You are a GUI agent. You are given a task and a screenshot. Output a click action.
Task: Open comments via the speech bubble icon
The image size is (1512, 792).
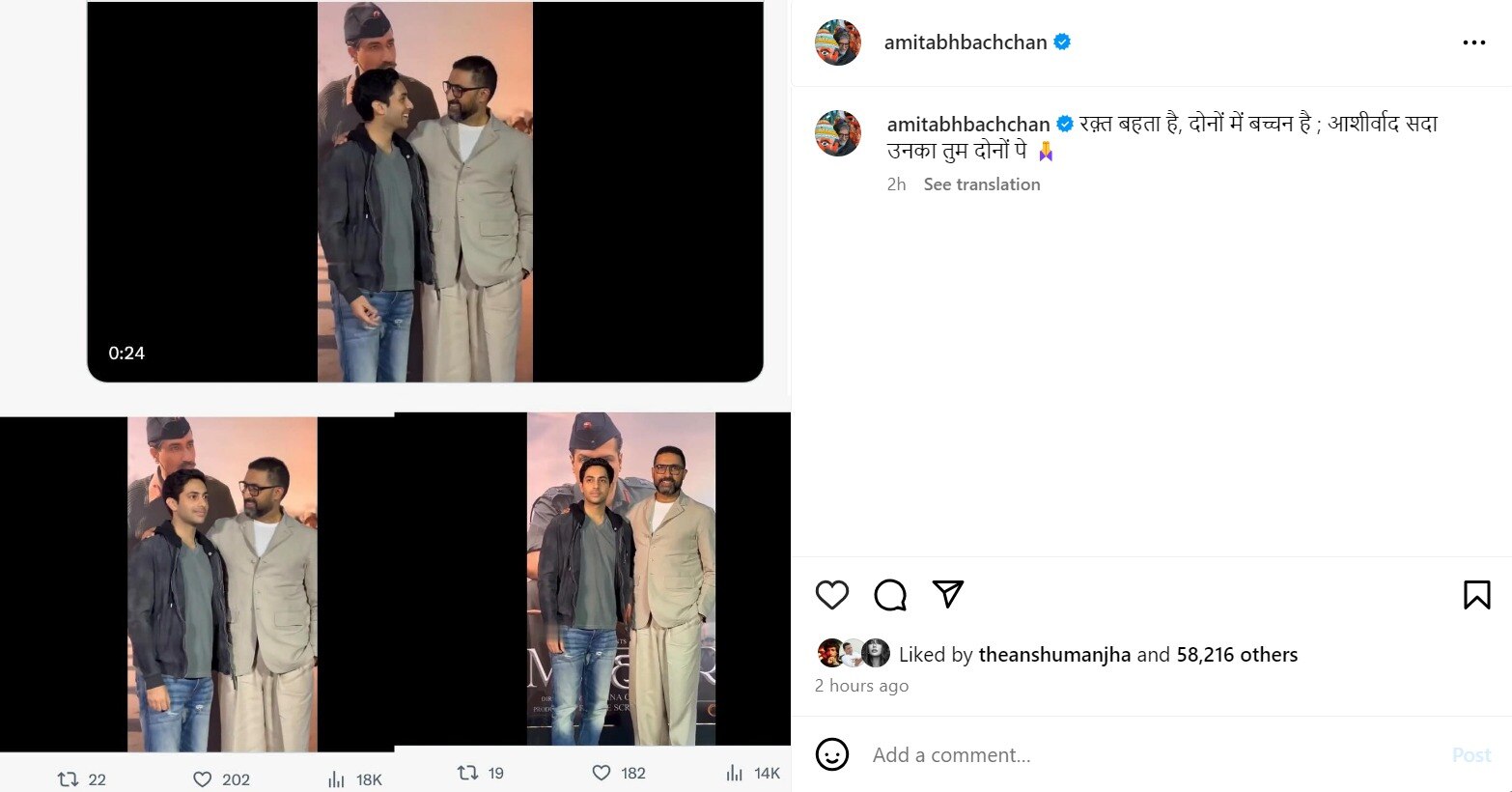(x=890, y=595)
